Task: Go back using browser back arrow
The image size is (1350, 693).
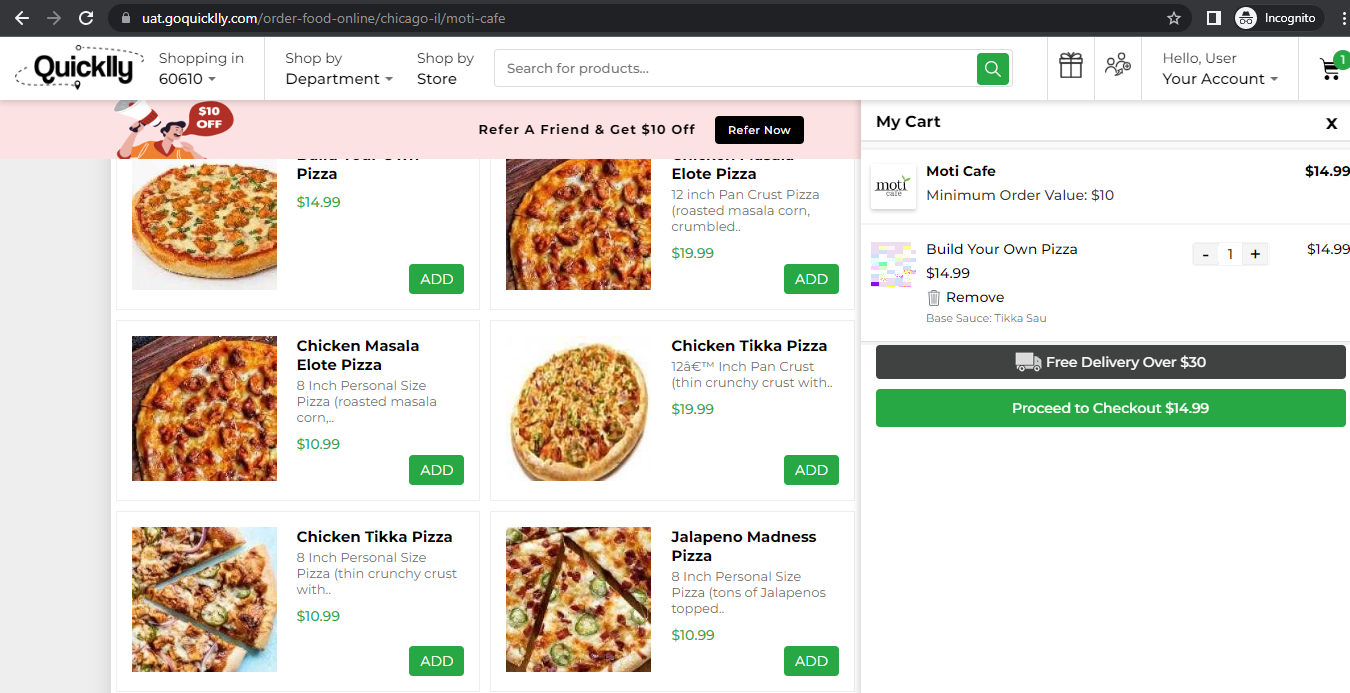Action: pyautogui.click(x=21, y=18)
